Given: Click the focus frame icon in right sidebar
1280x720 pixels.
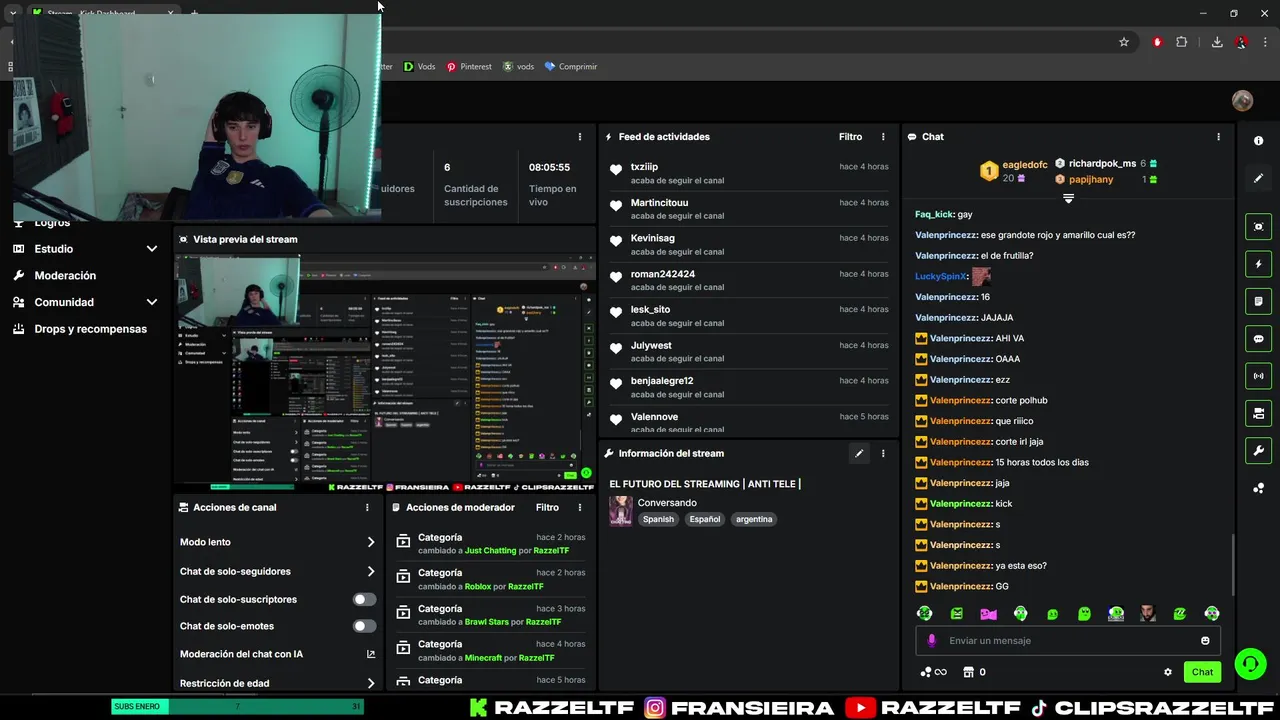Looking at the screenshot, I should coord(1258,227).
